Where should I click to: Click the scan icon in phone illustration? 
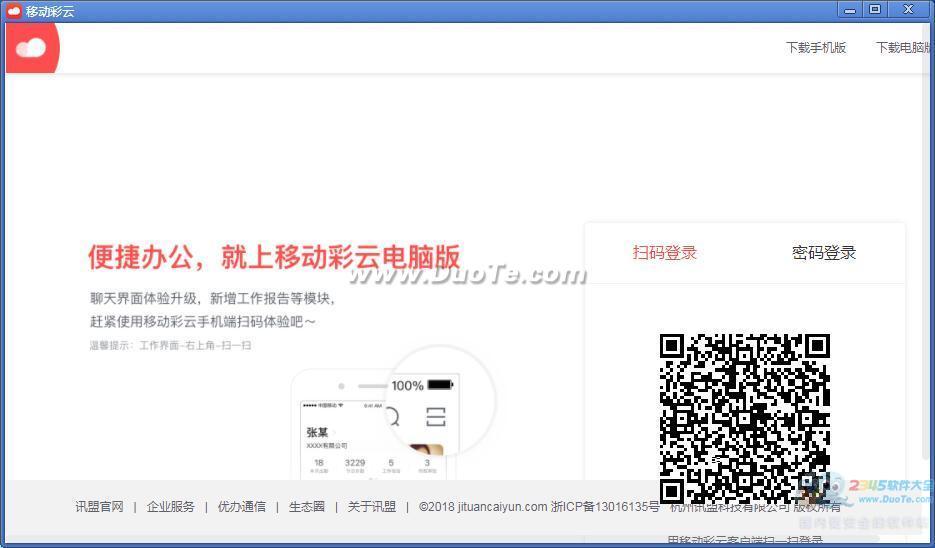click(436, 417)
